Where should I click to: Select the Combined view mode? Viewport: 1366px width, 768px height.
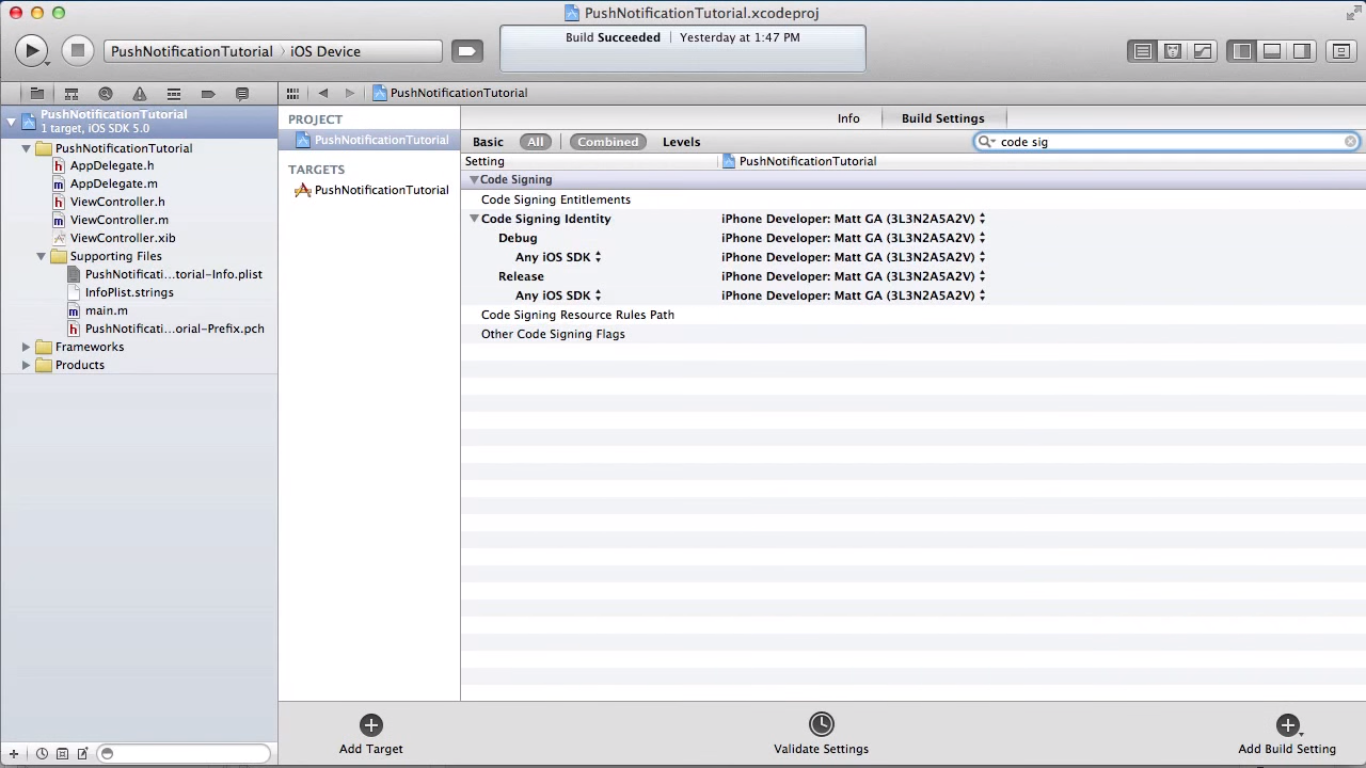pos(608,142)
